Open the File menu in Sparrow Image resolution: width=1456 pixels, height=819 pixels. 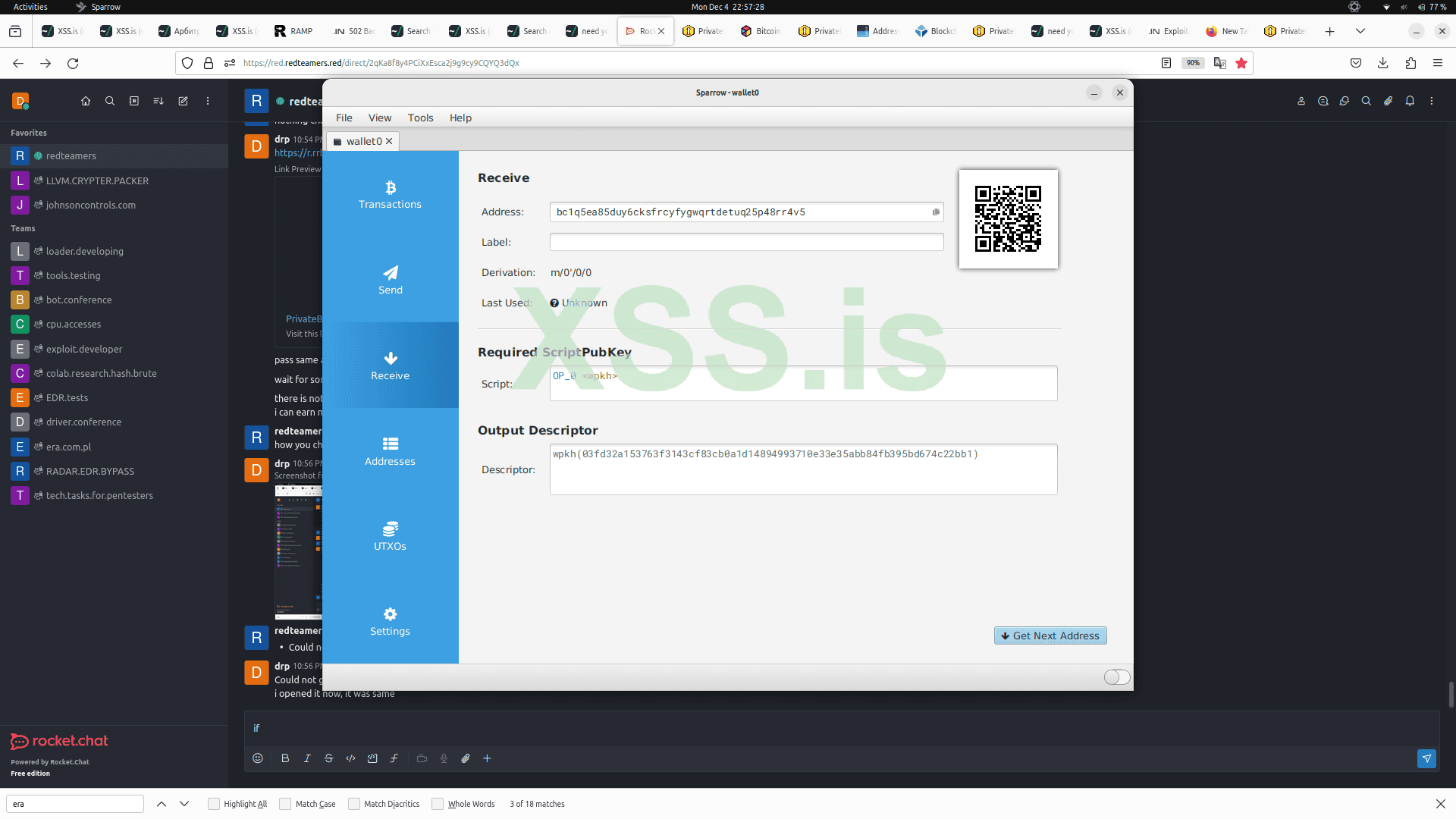(x=344, y=118)
